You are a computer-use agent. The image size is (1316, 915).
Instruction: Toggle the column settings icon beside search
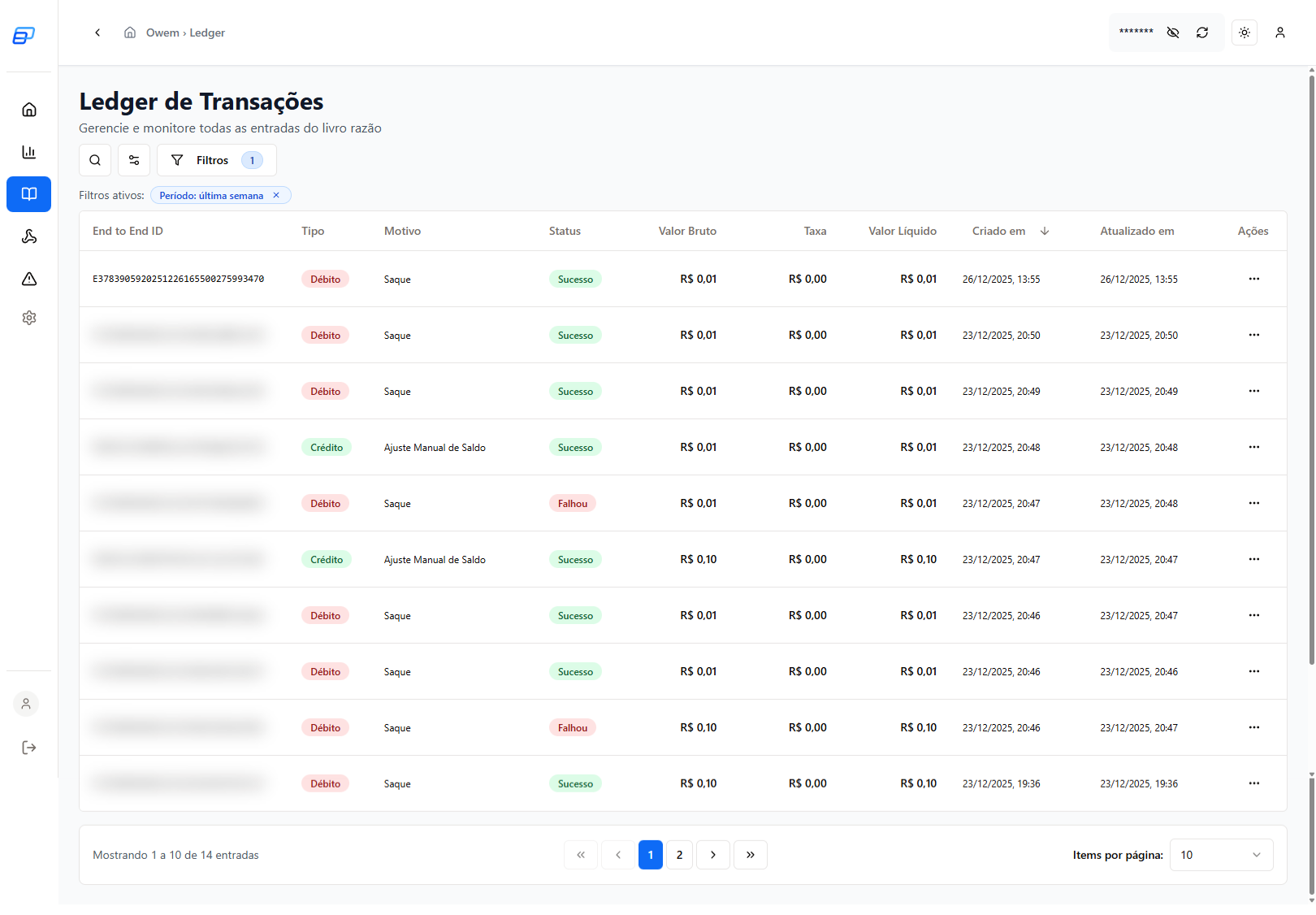pos(134,160)
